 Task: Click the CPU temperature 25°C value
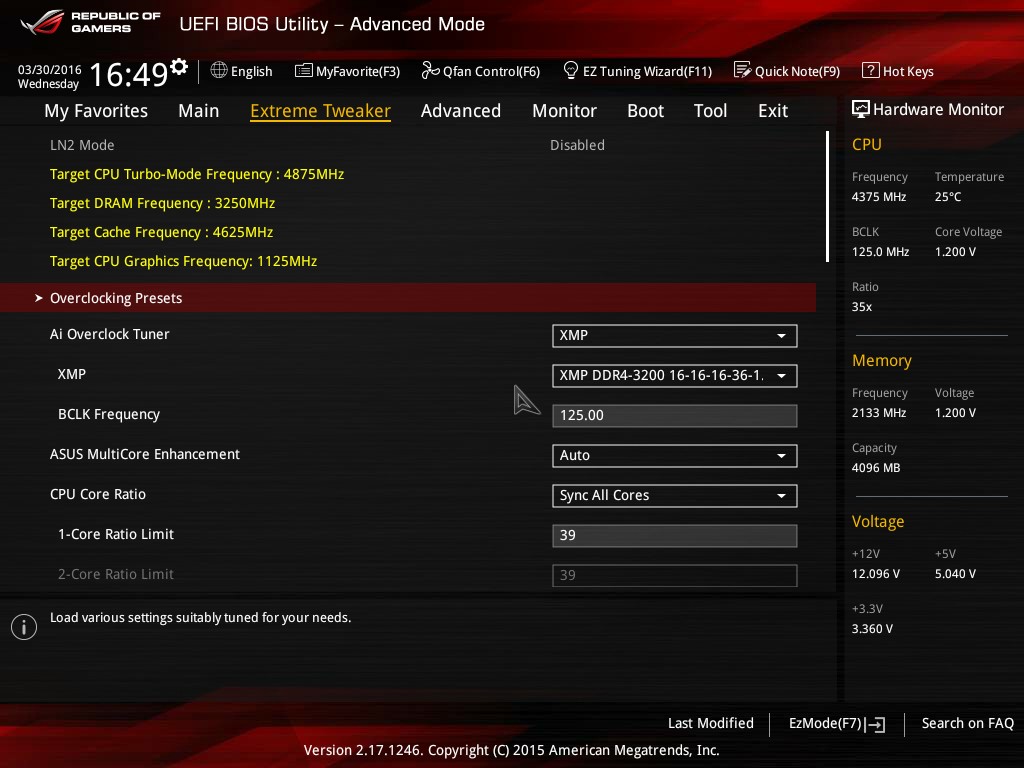[x=948, y=197]
